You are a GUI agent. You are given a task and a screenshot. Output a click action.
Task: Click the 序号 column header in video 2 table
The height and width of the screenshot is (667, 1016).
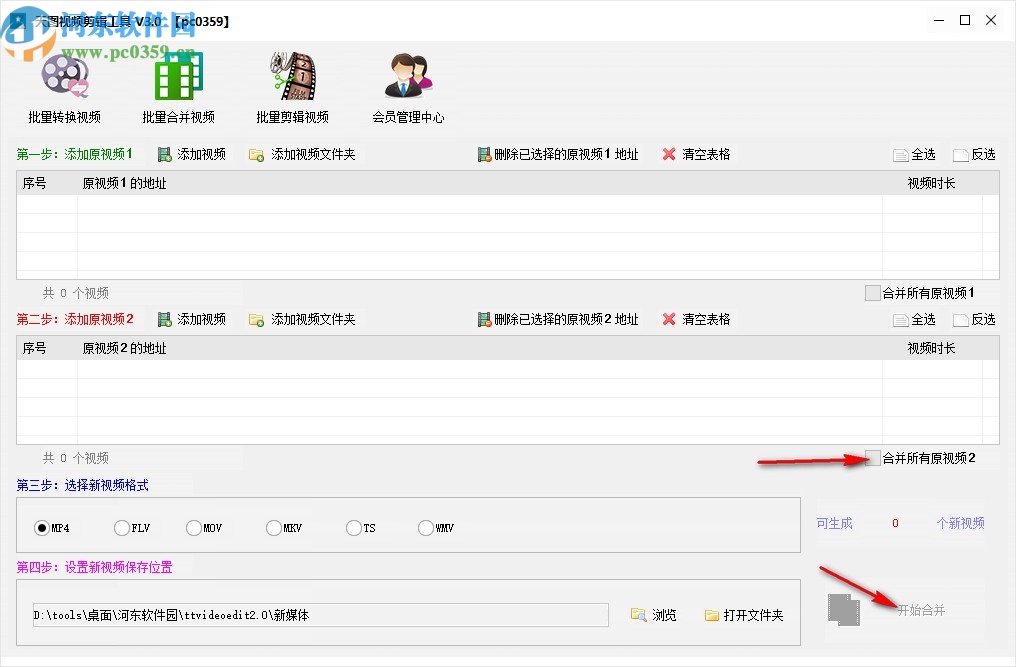pos(47,348)
